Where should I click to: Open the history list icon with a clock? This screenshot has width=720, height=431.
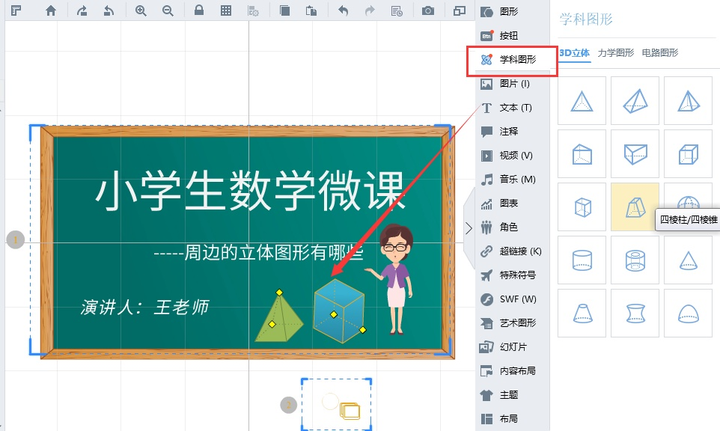click(x=397, y=11)
